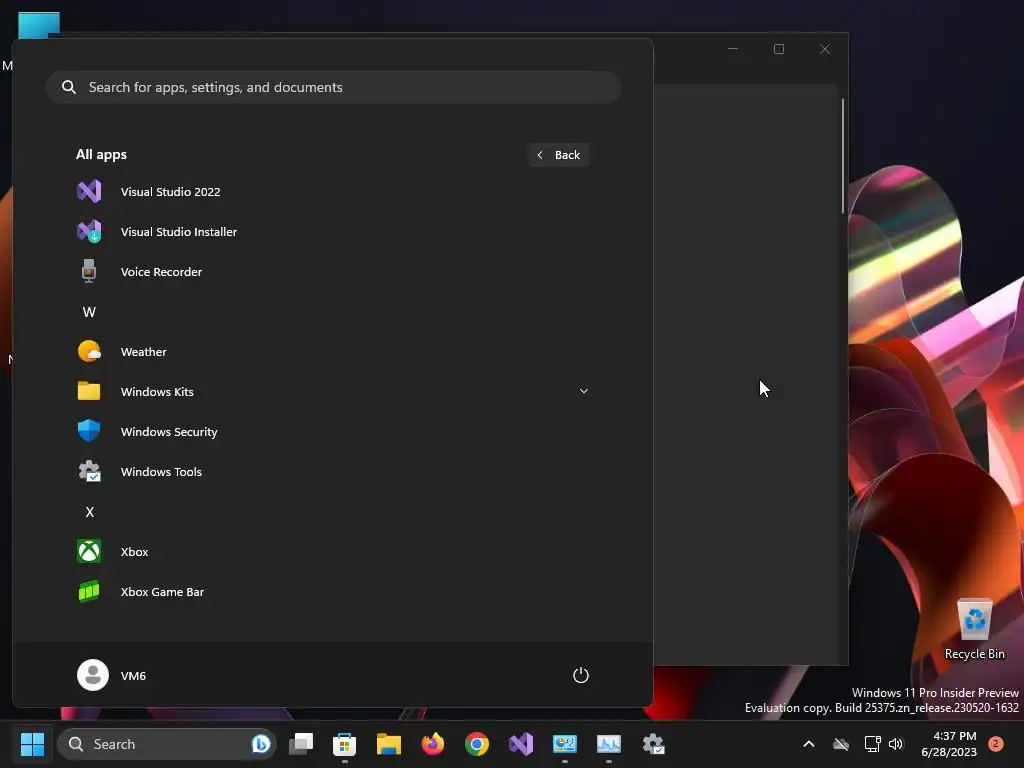Expand the Windows Kits folder chevron
The image size is (1024, 768).
(x=584, y=391)
